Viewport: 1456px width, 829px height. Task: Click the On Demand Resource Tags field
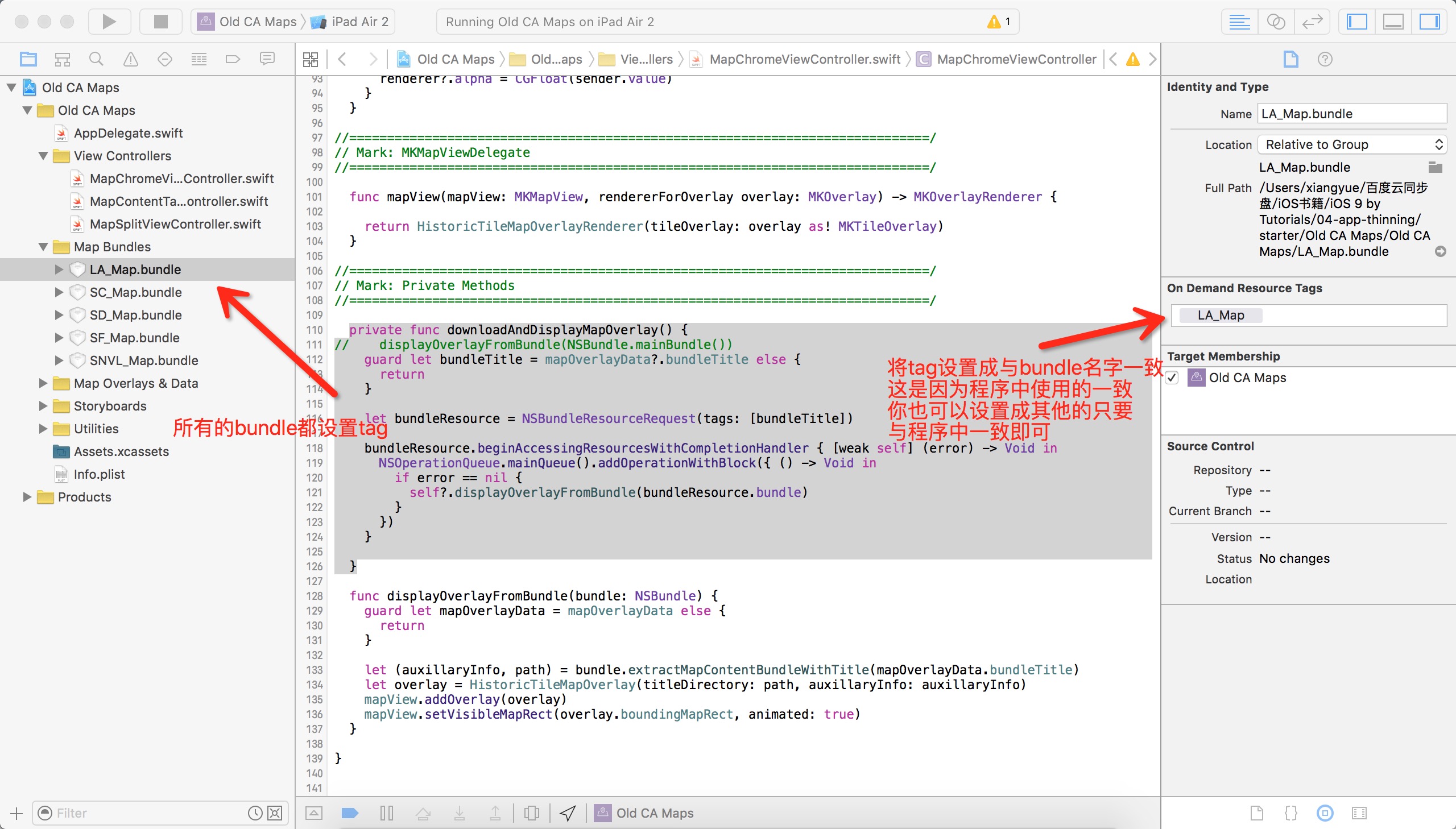coord(1309,316)
